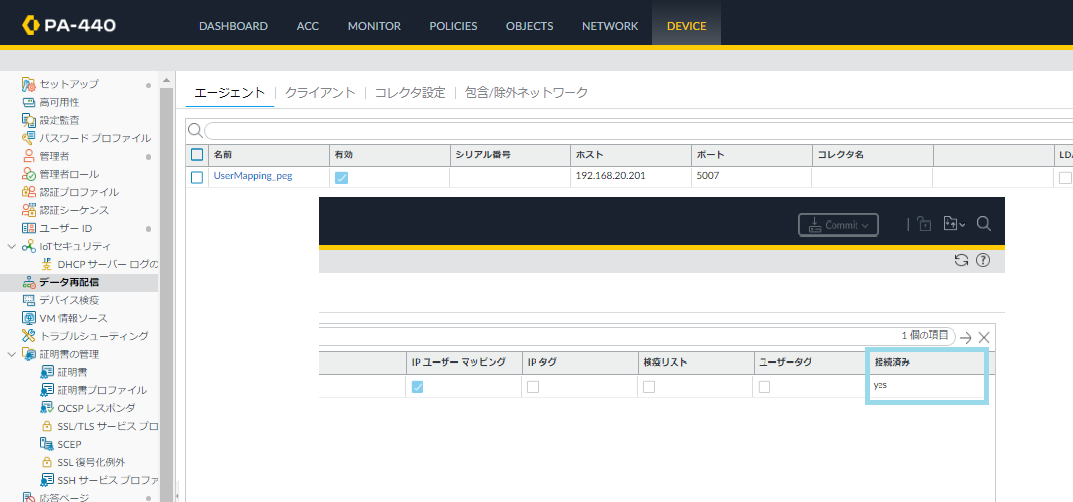Click the agent search input field
1073x502 pixels.
point(638,131)
